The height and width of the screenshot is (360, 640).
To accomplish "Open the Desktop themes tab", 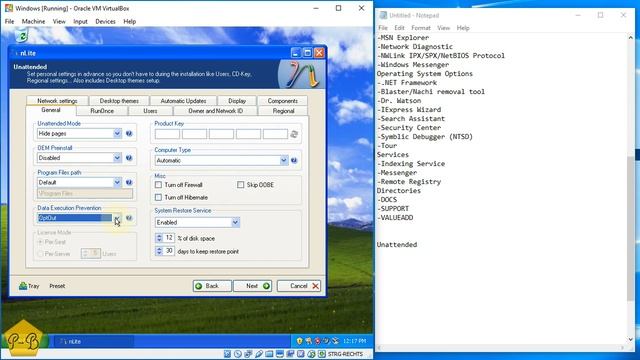I will pyautogui.click(x=119, y=101).
